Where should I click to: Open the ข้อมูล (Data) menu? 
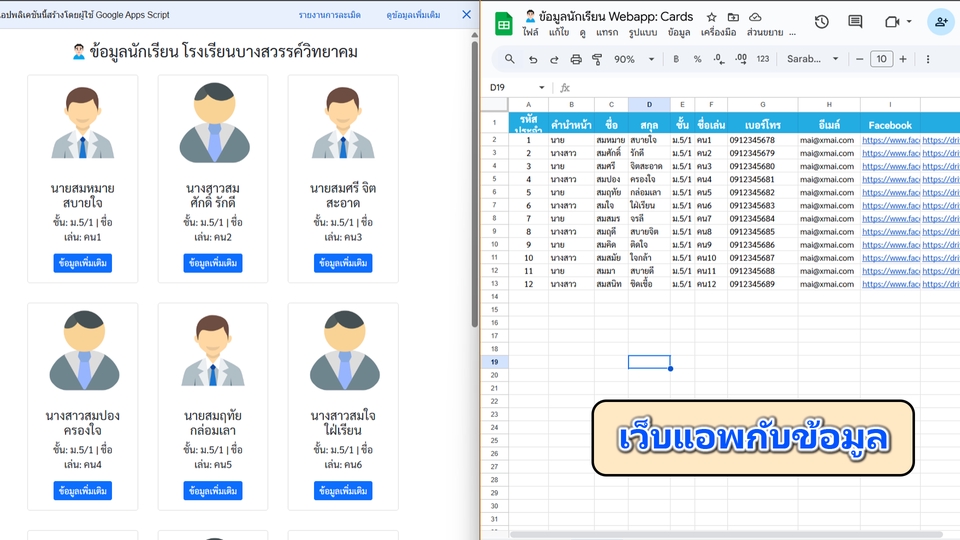point(679,32)
